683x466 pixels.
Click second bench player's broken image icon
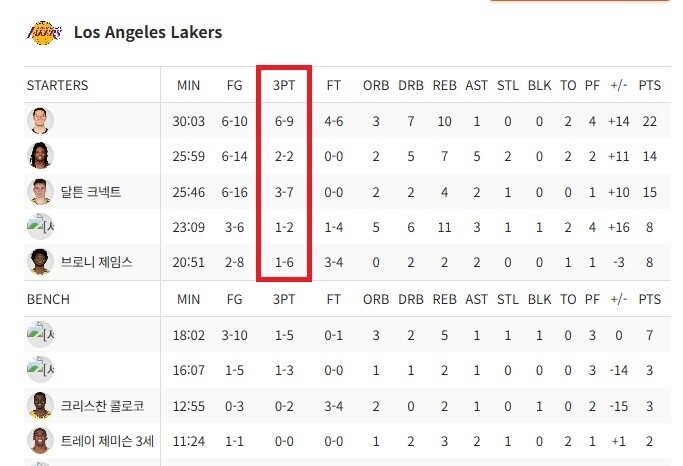[40, 370]
